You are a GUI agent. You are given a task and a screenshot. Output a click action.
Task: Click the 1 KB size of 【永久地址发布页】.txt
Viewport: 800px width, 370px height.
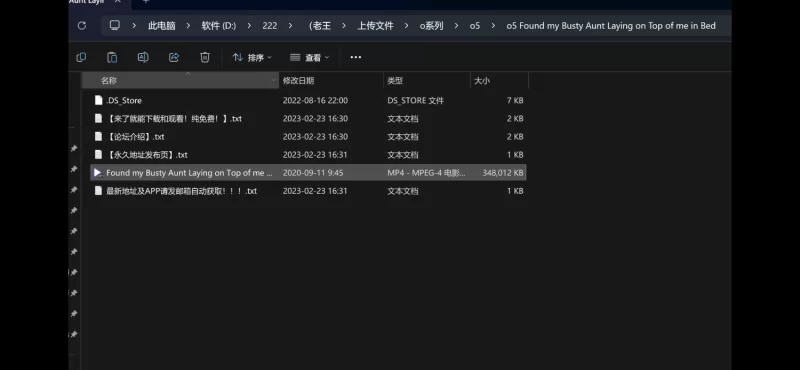tap(515, 155)
